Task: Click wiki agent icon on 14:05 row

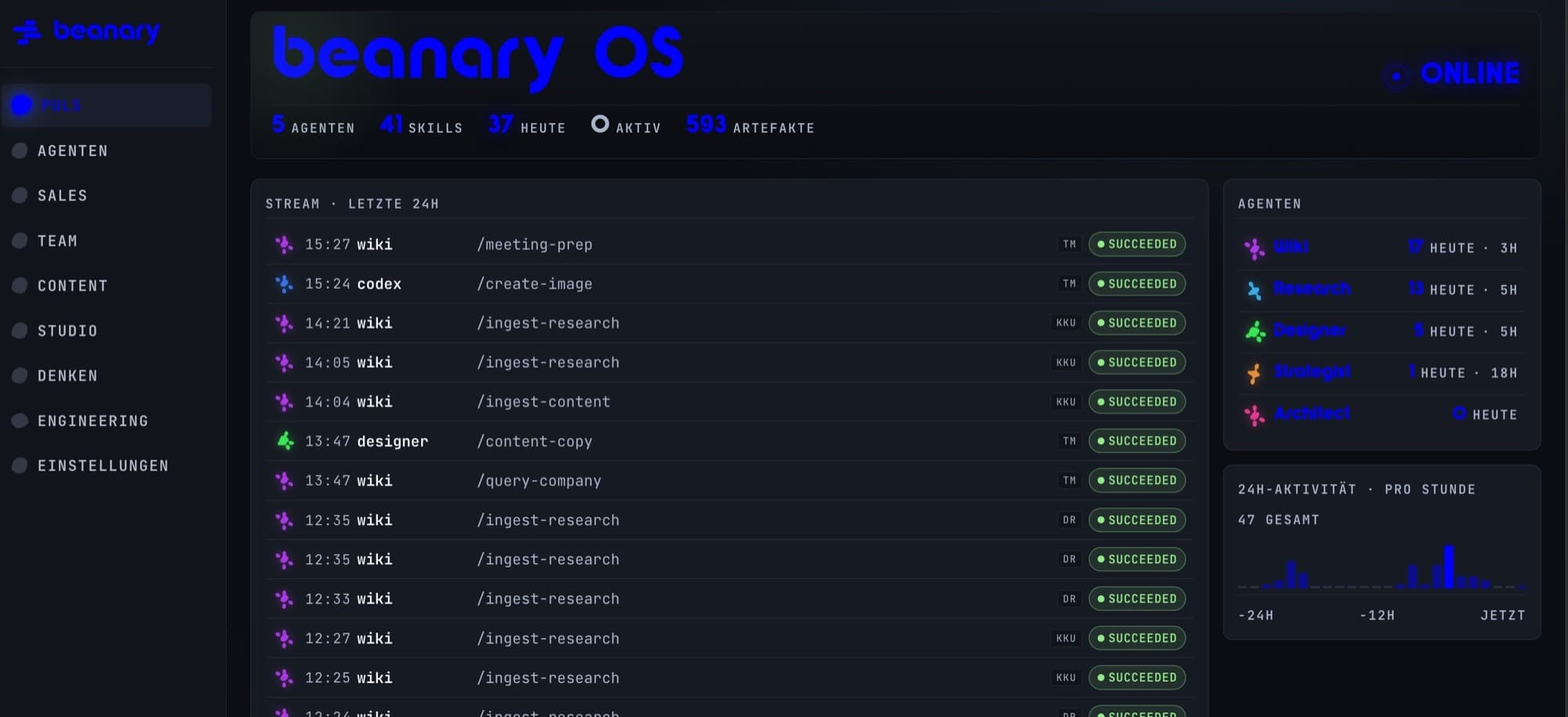Action: click(285, 362)
